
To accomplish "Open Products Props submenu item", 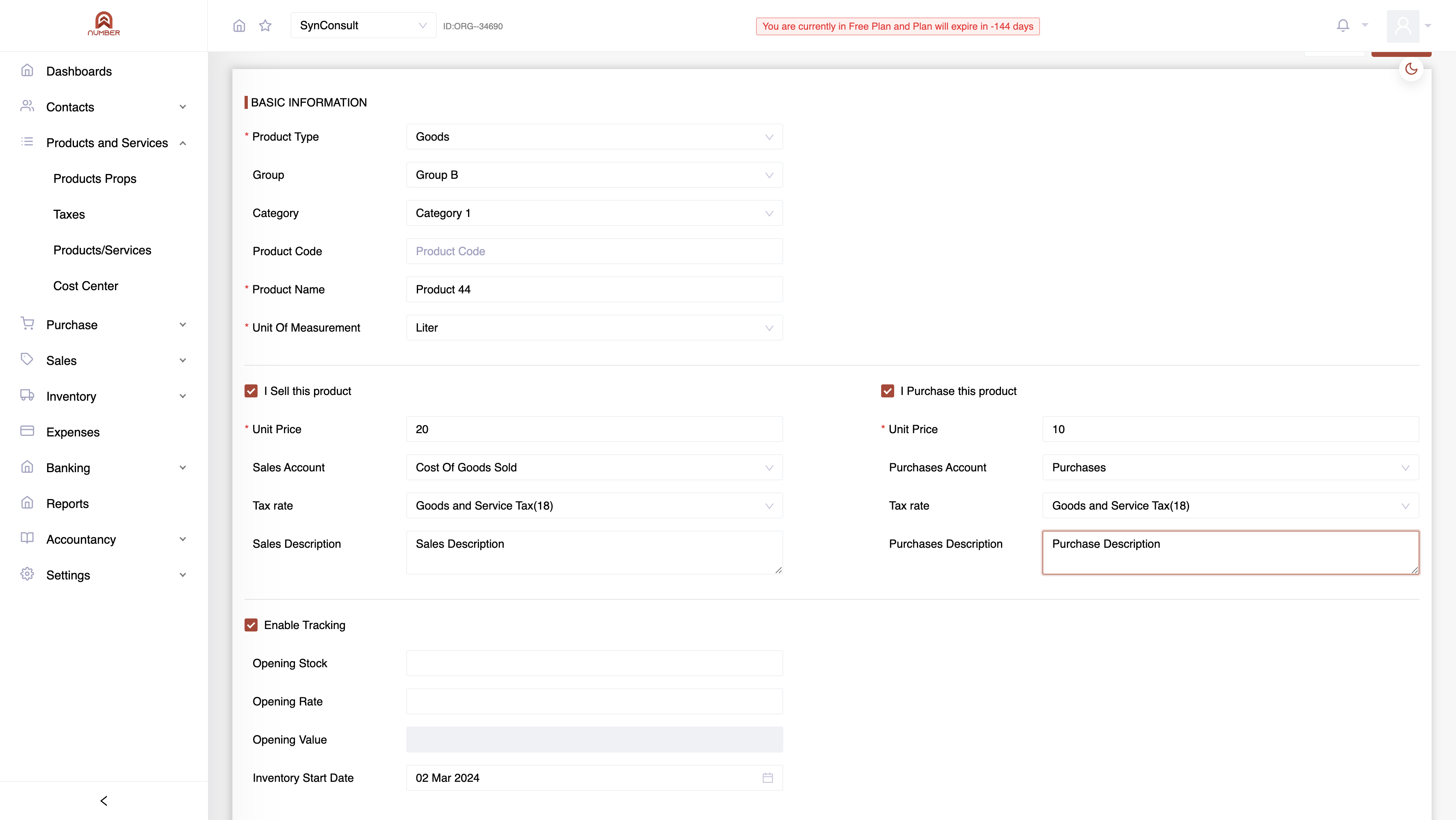I will pos(95,179).
